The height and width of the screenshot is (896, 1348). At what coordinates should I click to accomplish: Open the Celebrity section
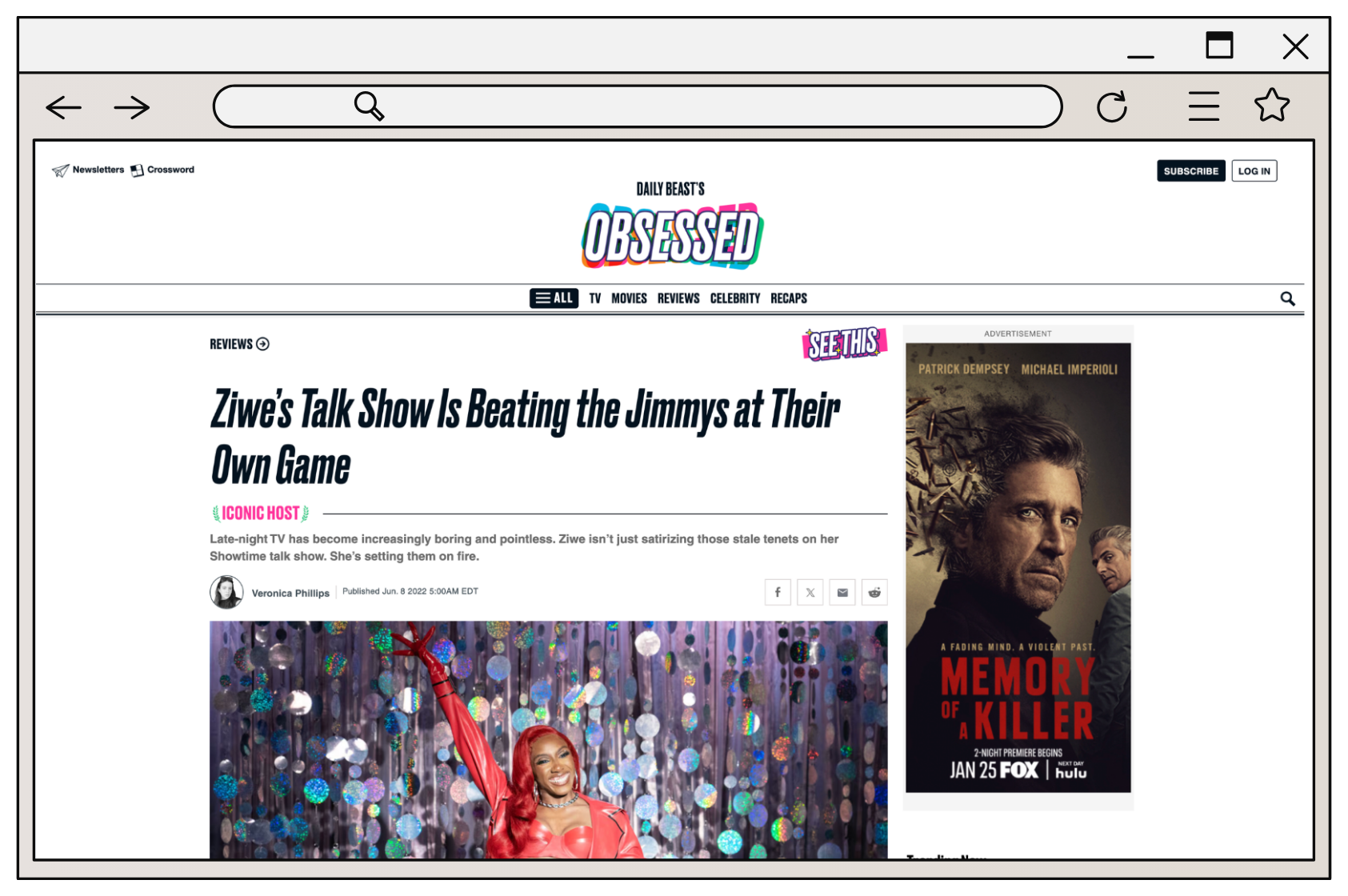point(734,298)
